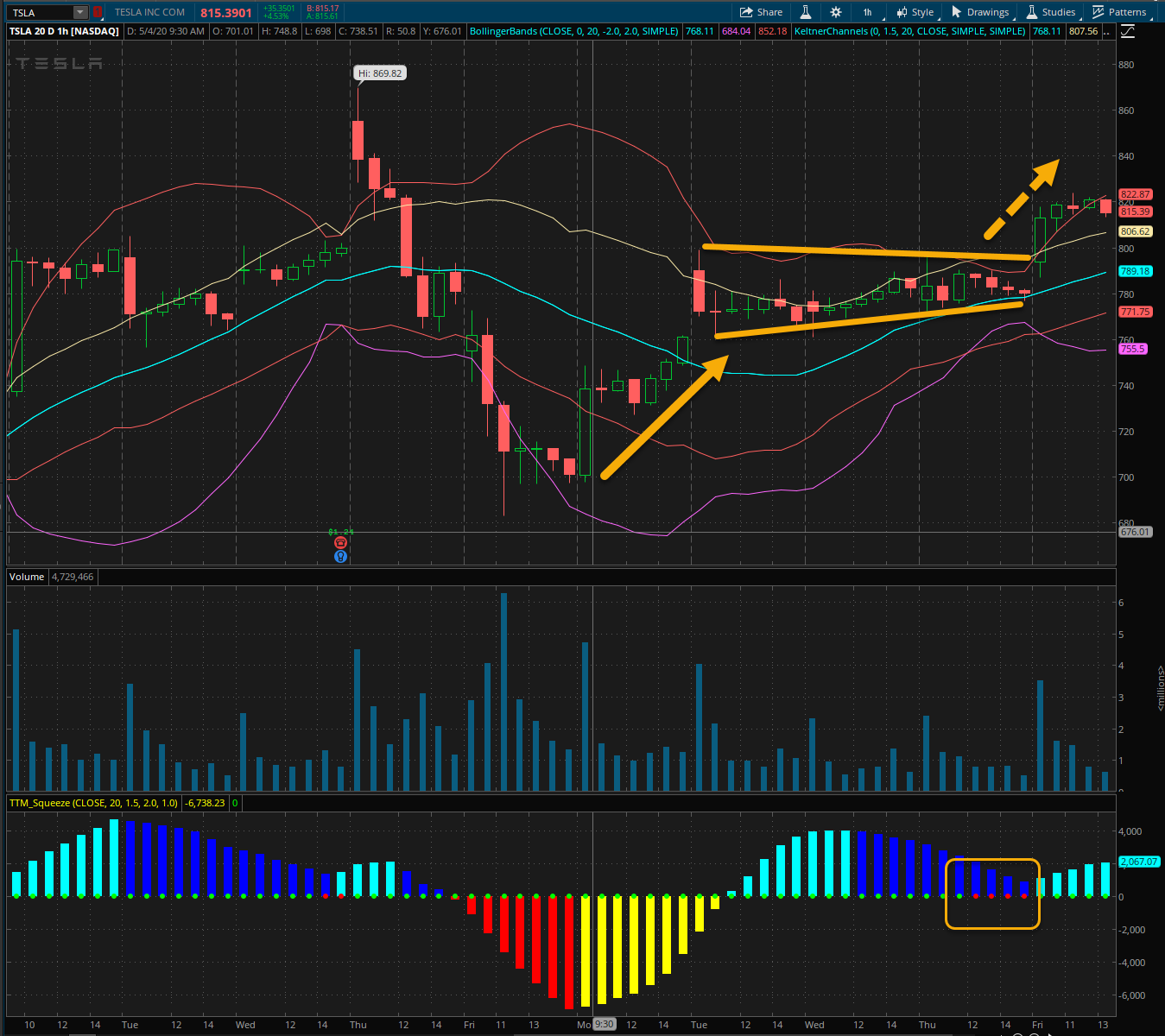Click the blue lightbulb event icon

(340, 557)
